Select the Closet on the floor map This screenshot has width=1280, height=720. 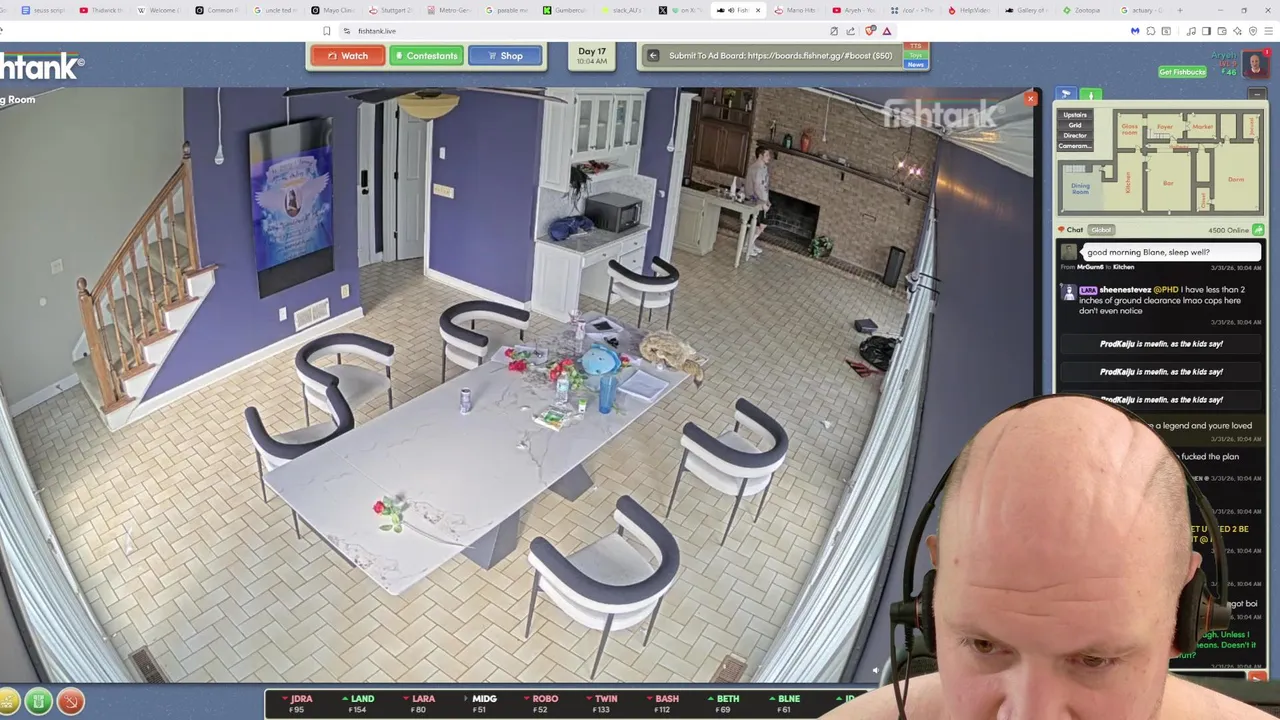(1205, 199)
